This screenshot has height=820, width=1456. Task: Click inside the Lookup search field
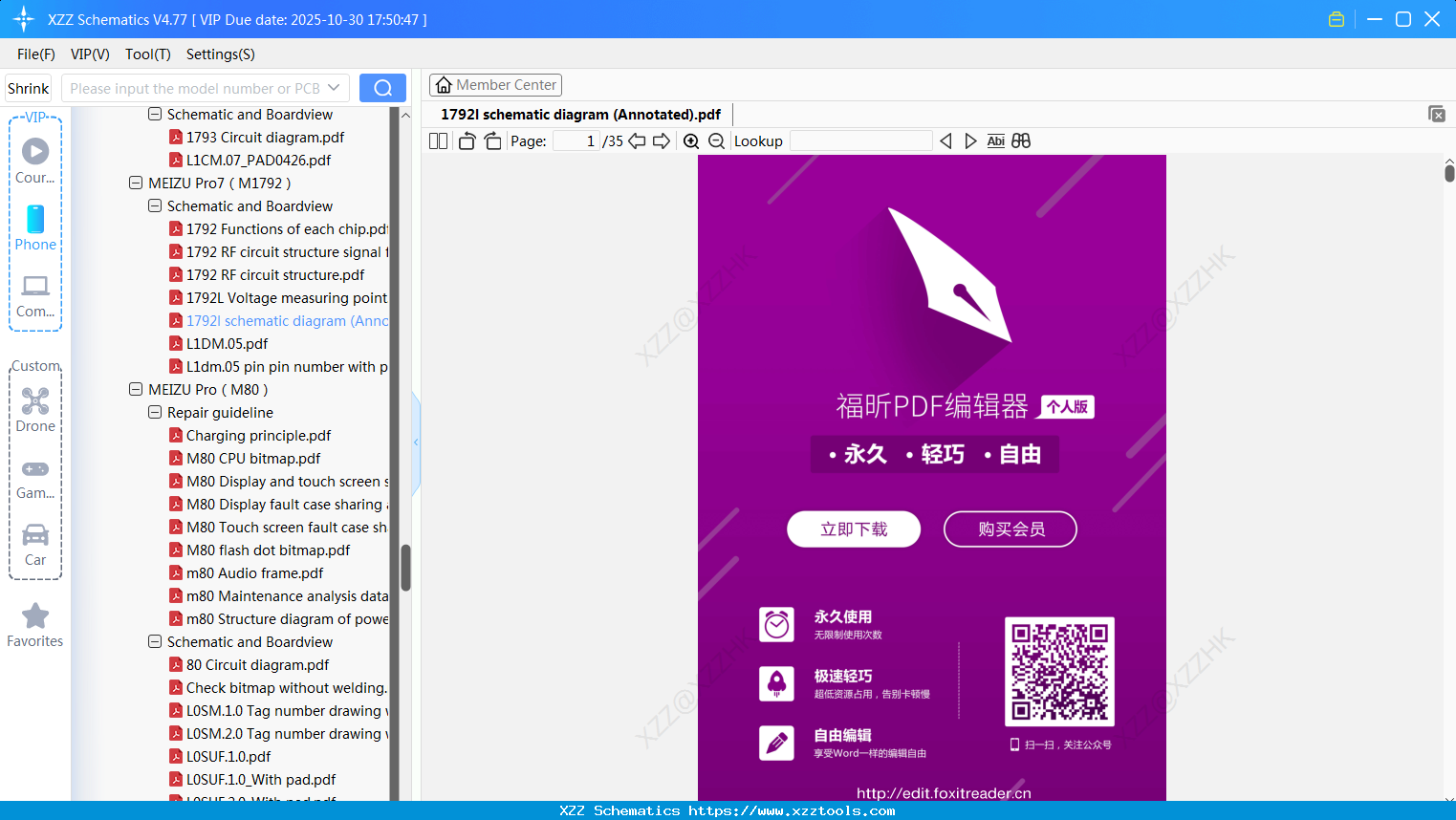tap(859, 140)
